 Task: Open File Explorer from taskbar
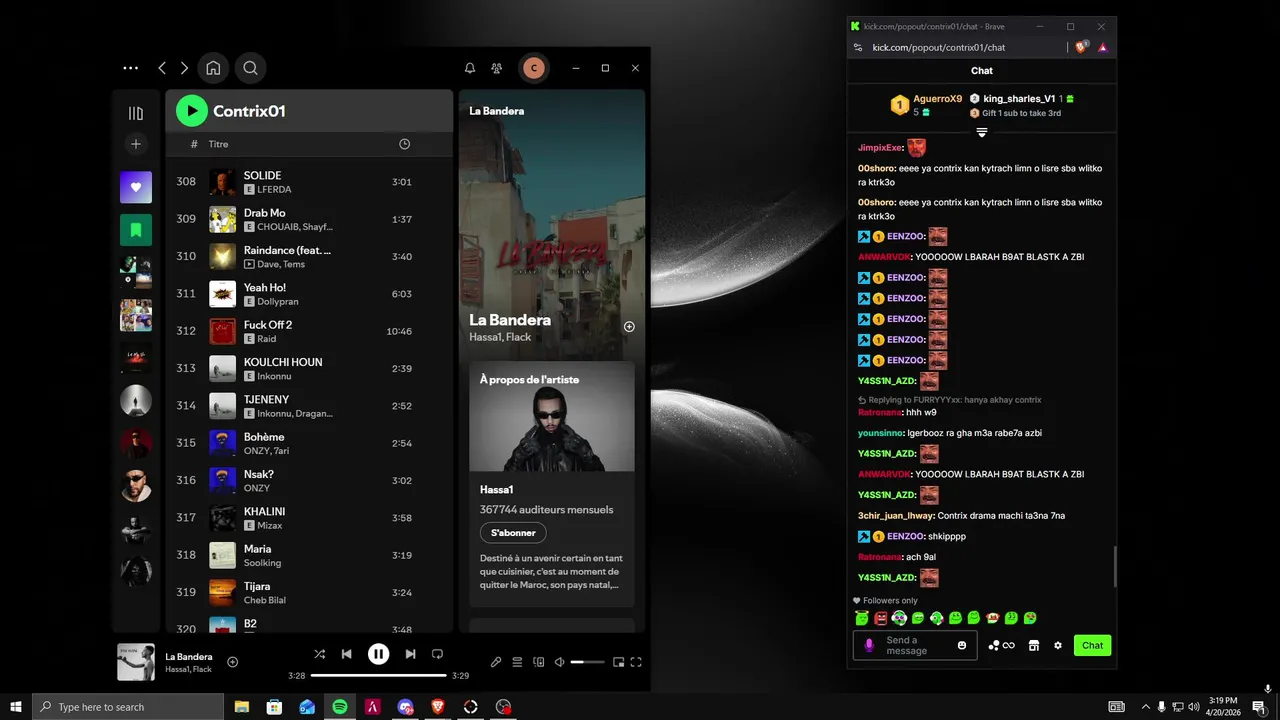[242, 707]
